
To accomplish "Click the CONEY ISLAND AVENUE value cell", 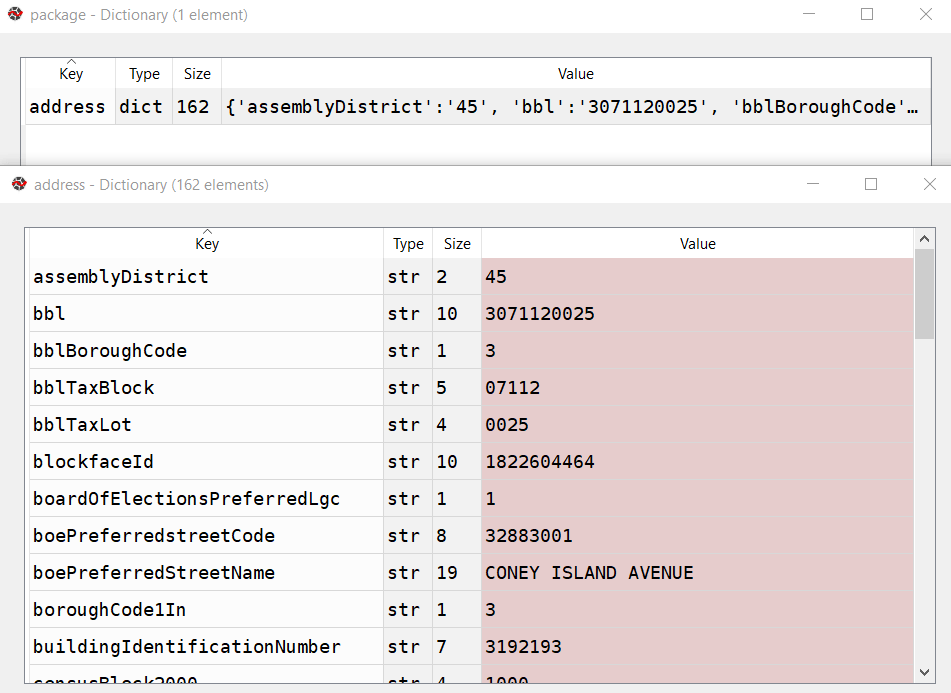I will click(589, 572).
